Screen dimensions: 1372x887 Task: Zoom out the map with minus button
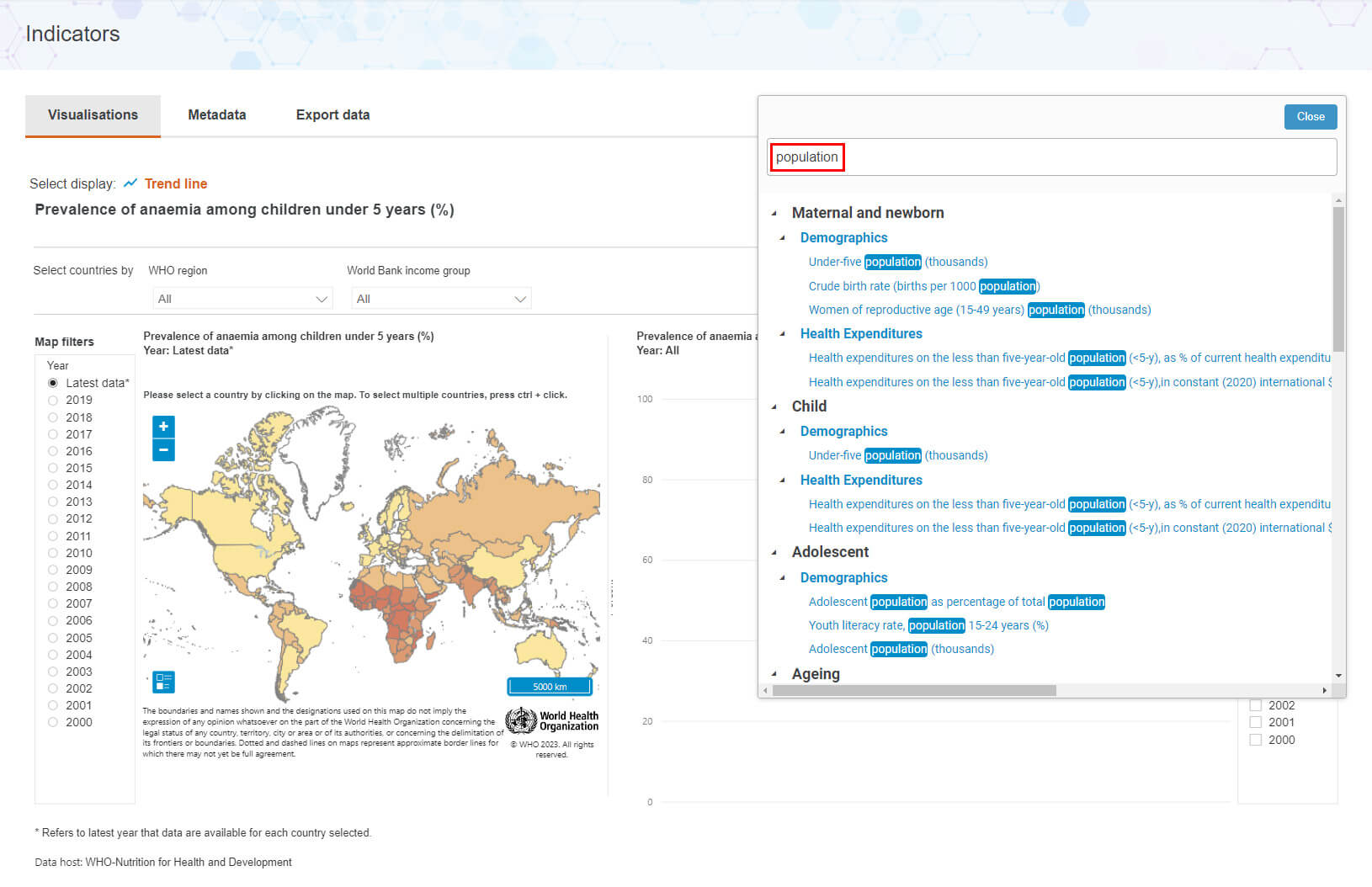coord(163,450)
